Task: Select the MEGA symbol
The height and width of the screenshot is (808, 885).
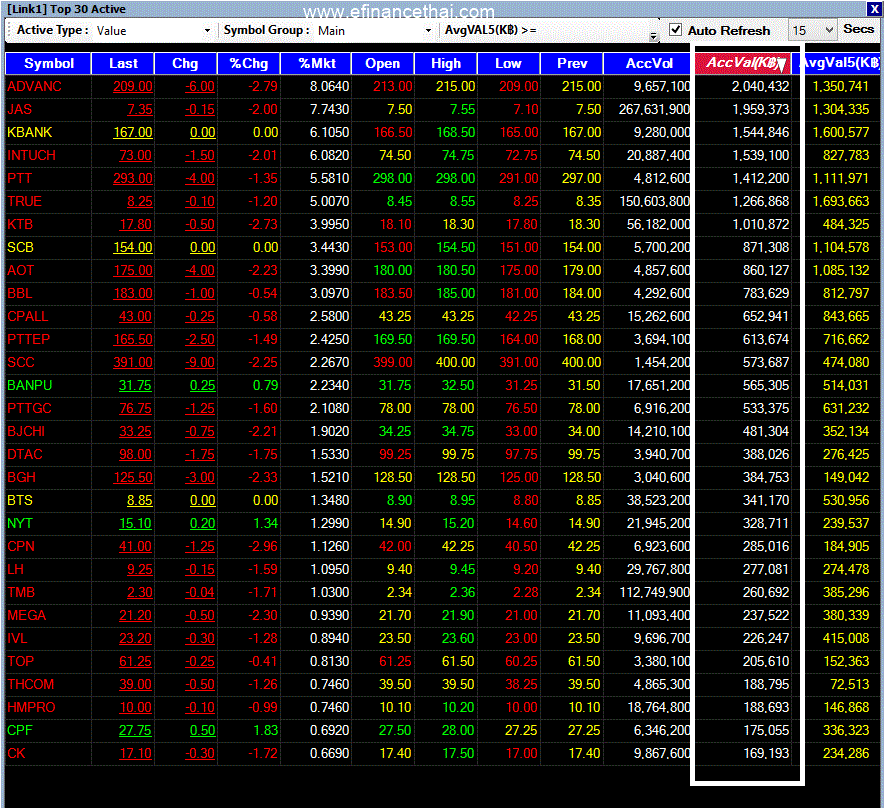Action: click(x=27, y=616)
